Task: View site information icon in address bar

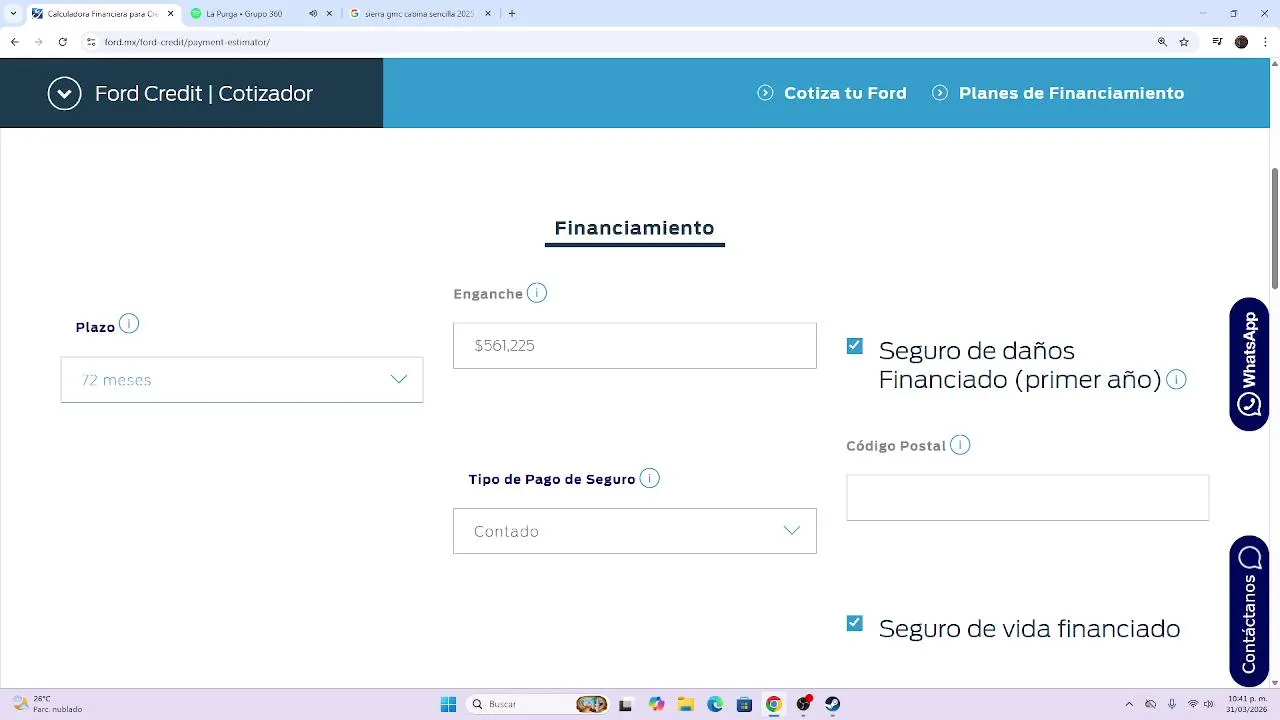Action: [91, 42]
